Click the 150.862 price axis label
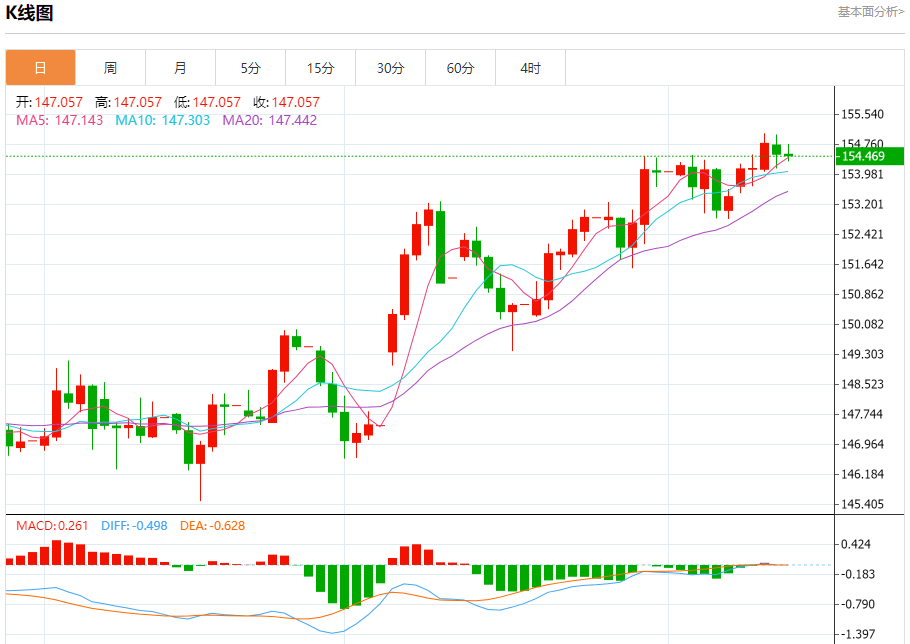Image resolution: width=910 pixels, height=644 pixels. coord(862,294)
